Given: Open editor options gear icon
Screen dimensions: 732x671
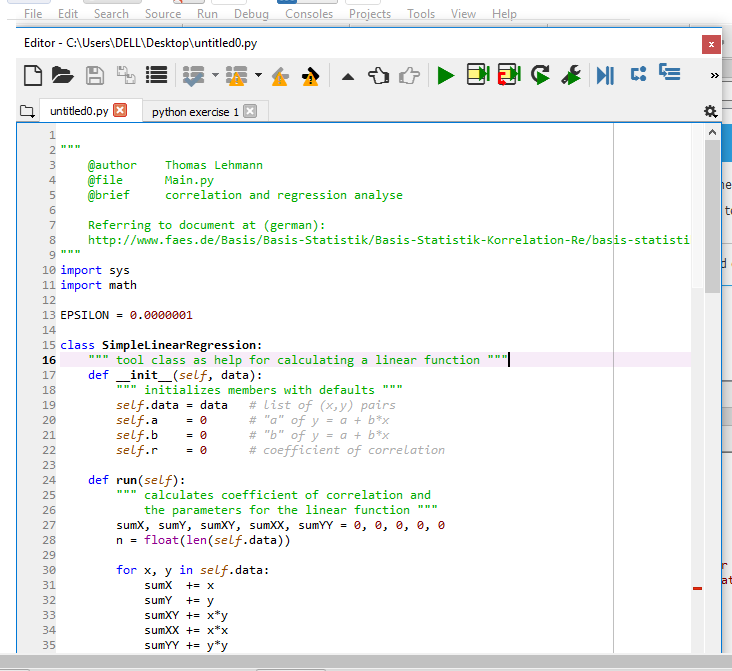Looking at the screenshot, I should coord(710,111).
